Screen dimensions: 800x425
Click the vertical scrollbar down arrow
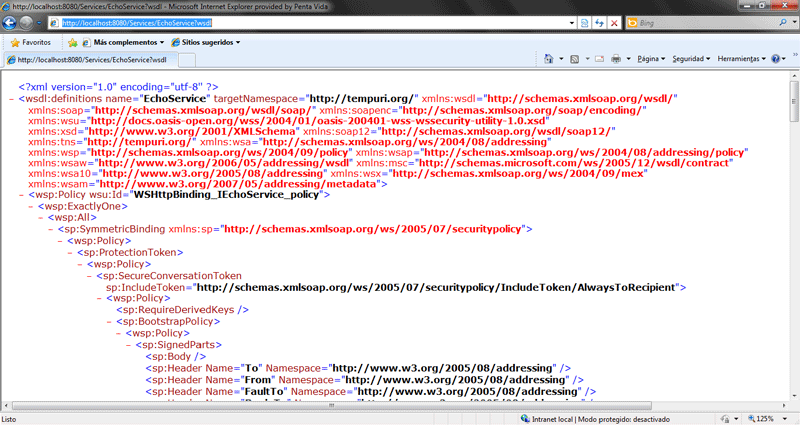pos(794,396)
